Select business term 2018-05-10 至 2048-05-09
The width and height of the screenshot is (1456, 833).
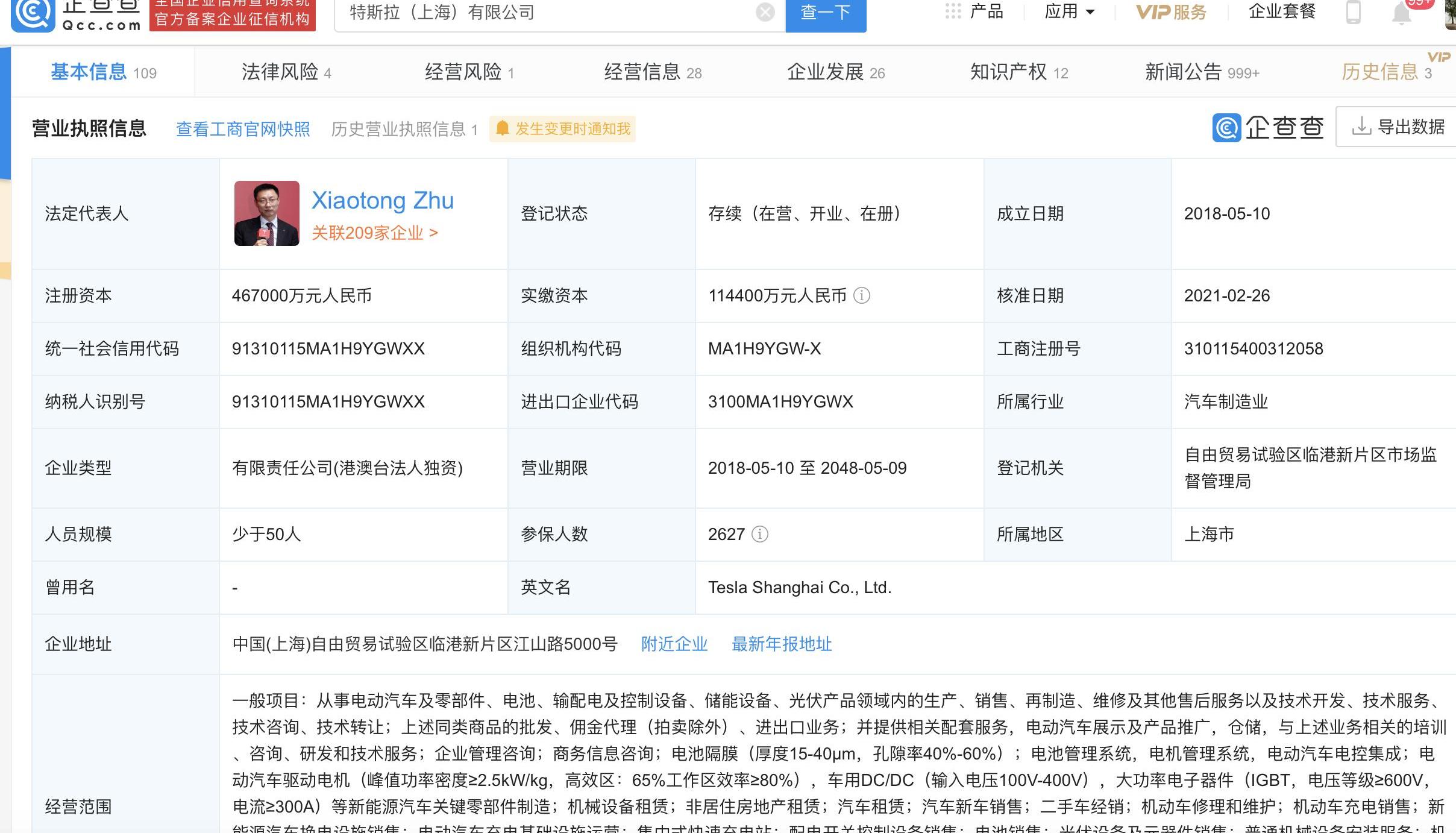[808, 468]
